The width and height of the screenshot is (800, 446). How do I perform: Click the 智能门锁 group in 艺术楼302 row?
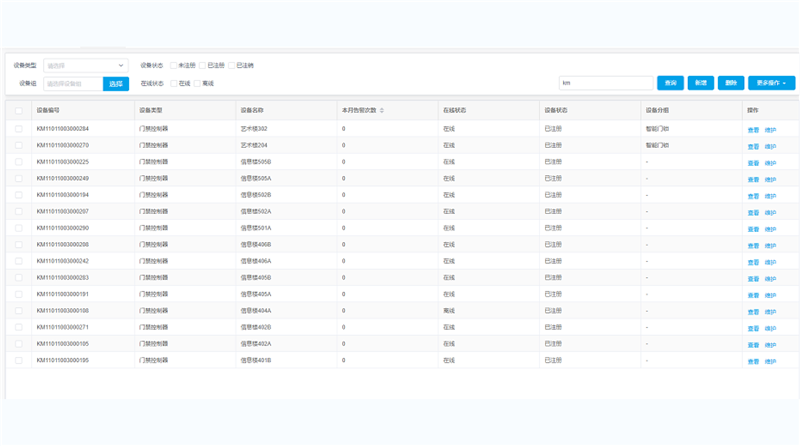657,129
